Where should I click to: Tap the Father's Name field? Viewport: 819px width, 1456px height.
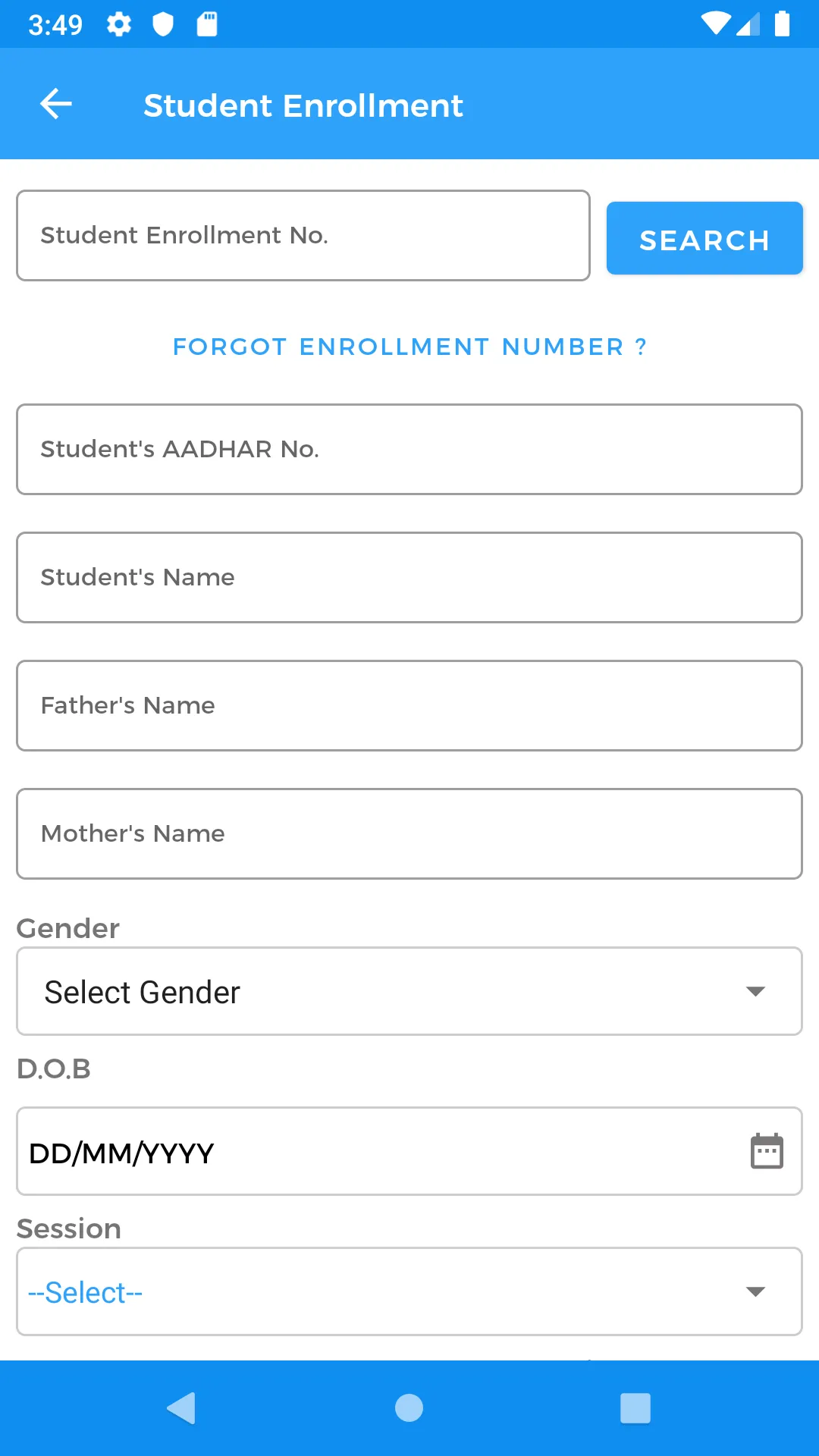[409, 706]
